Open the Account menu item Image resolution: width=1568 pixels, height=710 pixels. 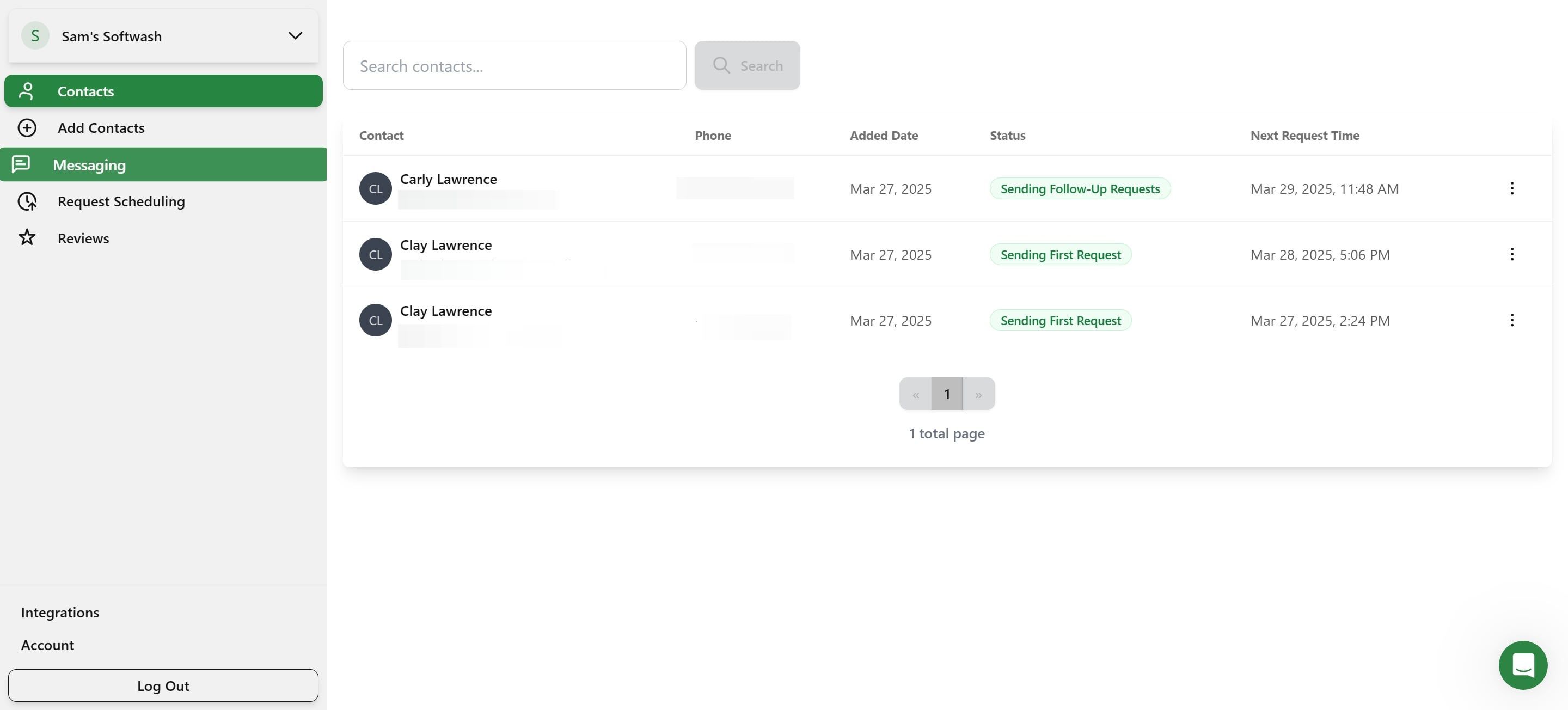coord(47,645)
